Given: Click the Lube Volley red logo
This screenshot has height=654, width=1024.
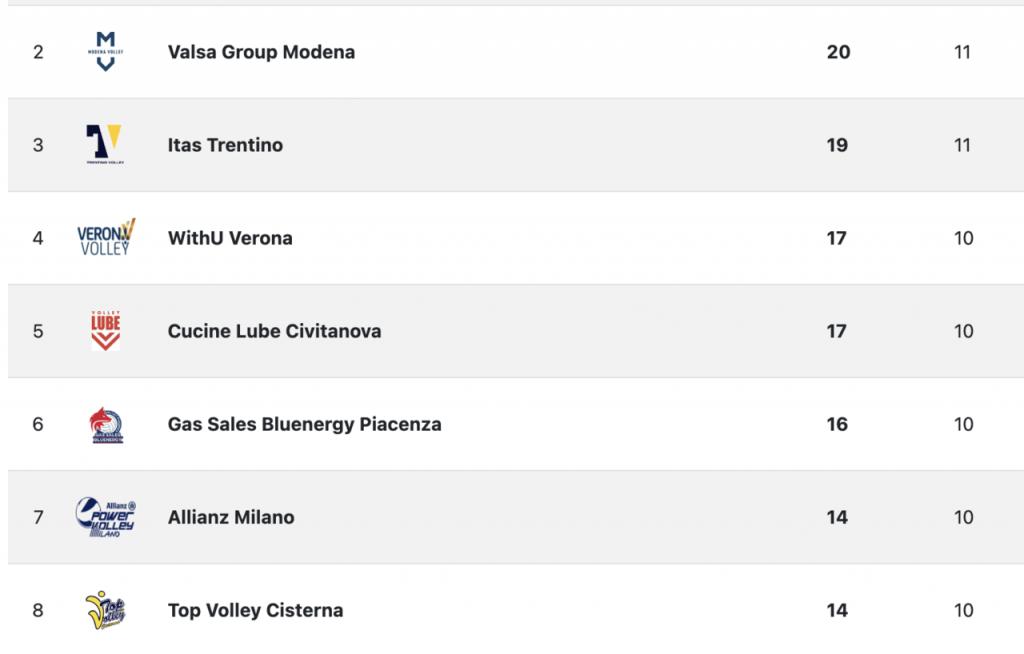Looking at the screenshot, I should coord(105,331).
